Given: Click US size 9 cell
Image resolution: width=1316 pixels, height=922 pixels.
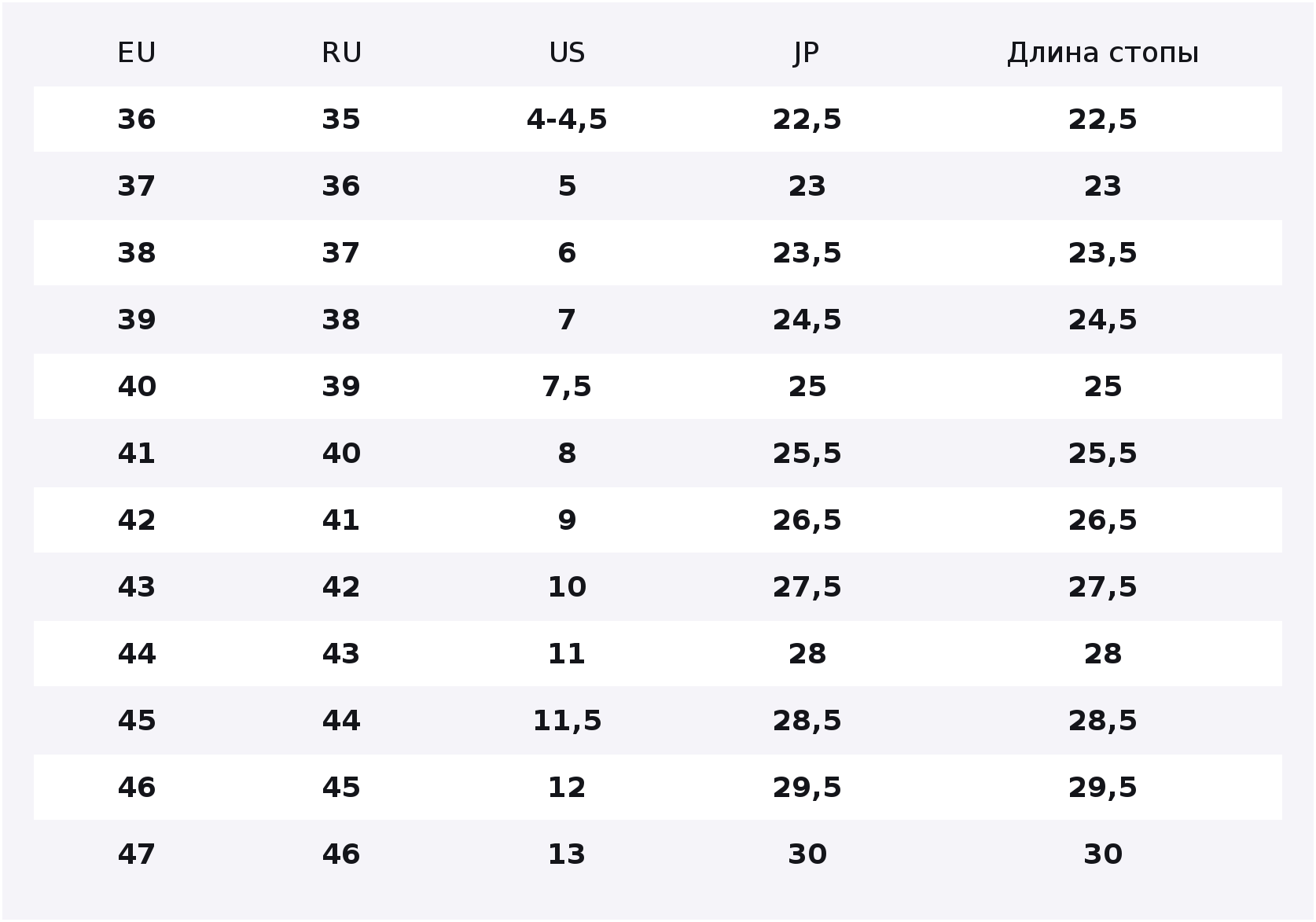Looking at the screenshot, I should coord(566,520).
